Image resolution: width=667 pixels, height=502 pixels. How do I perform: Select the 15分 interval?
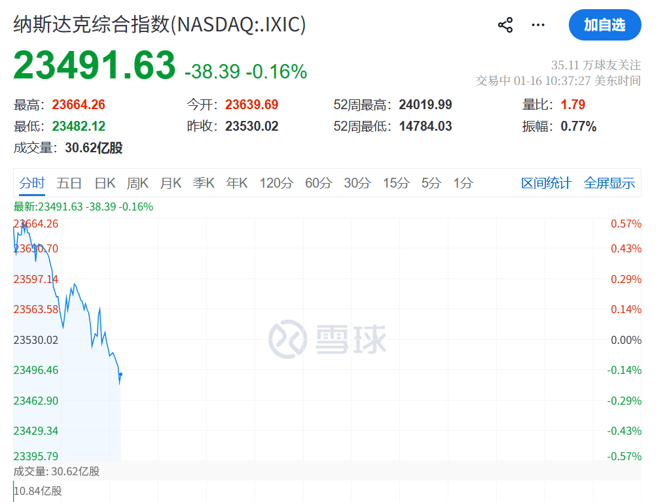pos(396,183)
